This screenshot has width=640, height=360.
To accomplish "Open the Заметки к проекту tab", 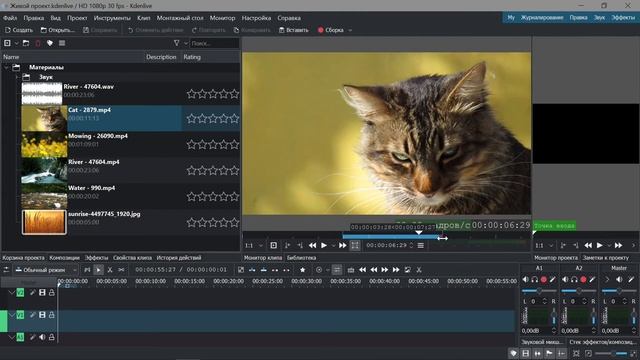I will pyautogui.click(x=606, y=258).
